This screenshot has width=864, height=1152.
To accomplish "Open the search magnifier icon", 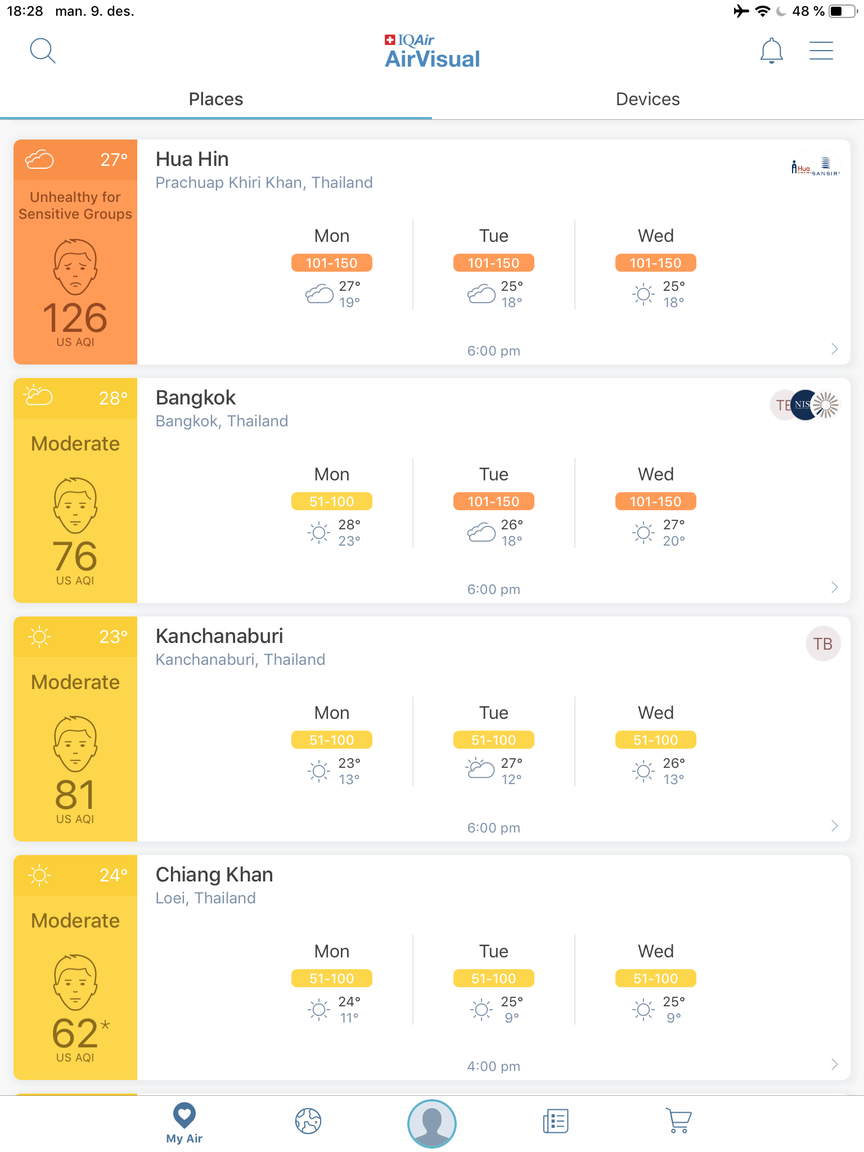I will pos(42,51).
